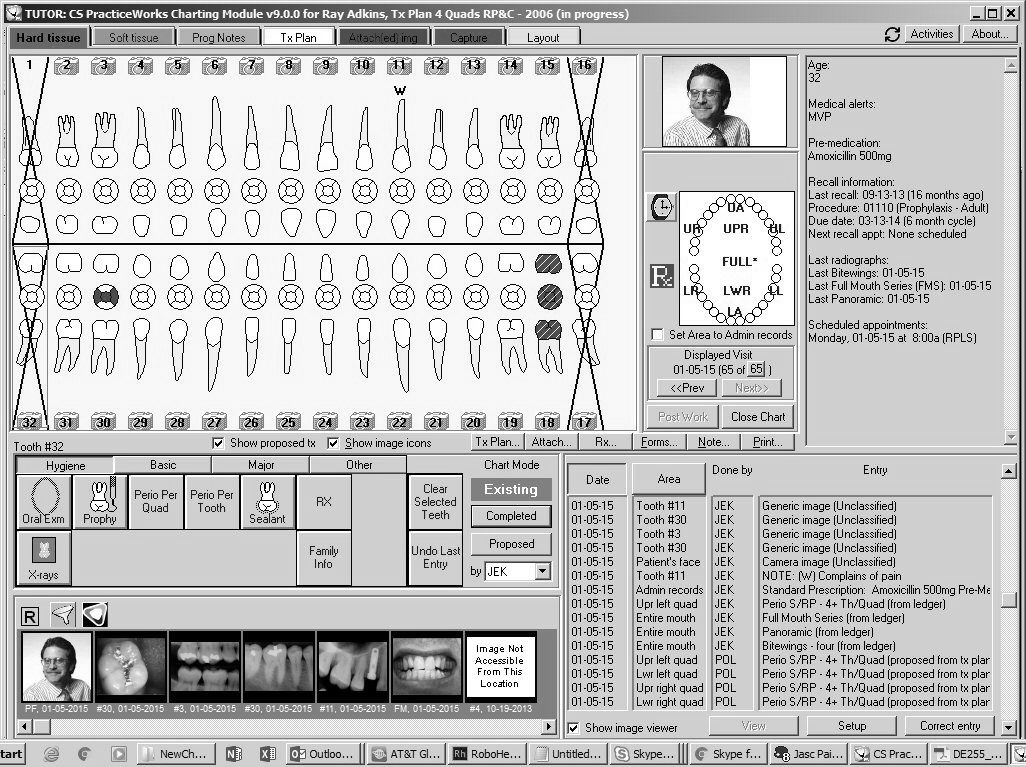Open the Excel taskbar icon
The height and width of the screenshot is (767, 1026).
click(268, 754)
